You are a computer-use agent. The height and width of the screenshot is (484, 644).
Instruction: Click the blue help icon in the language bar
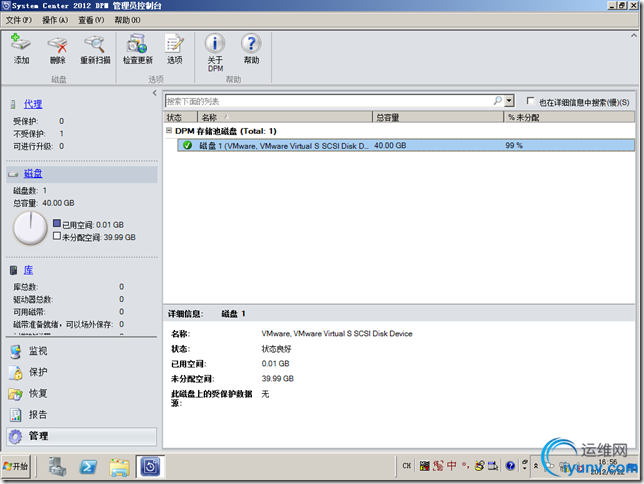(510, 466)
